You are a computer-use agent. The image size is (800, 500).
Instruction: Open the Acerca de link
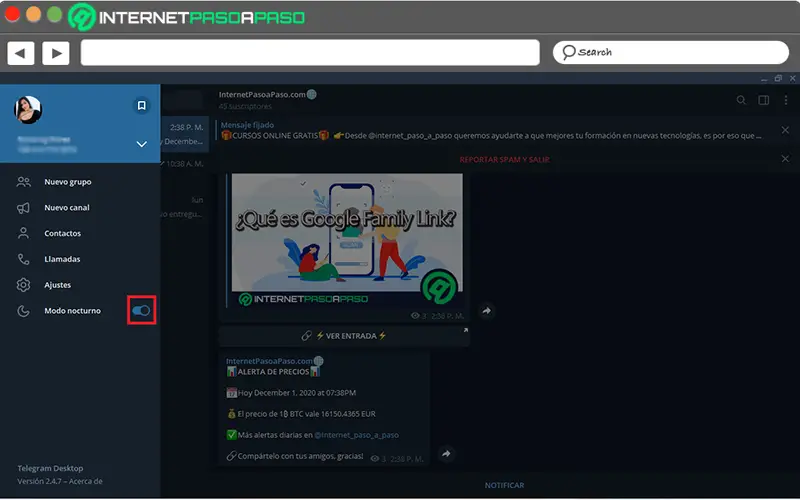(86, 481)
